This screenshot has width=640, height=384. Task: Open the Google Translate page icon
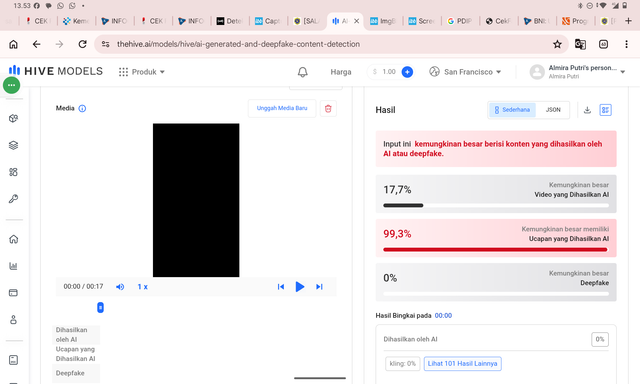pos(580,44)
